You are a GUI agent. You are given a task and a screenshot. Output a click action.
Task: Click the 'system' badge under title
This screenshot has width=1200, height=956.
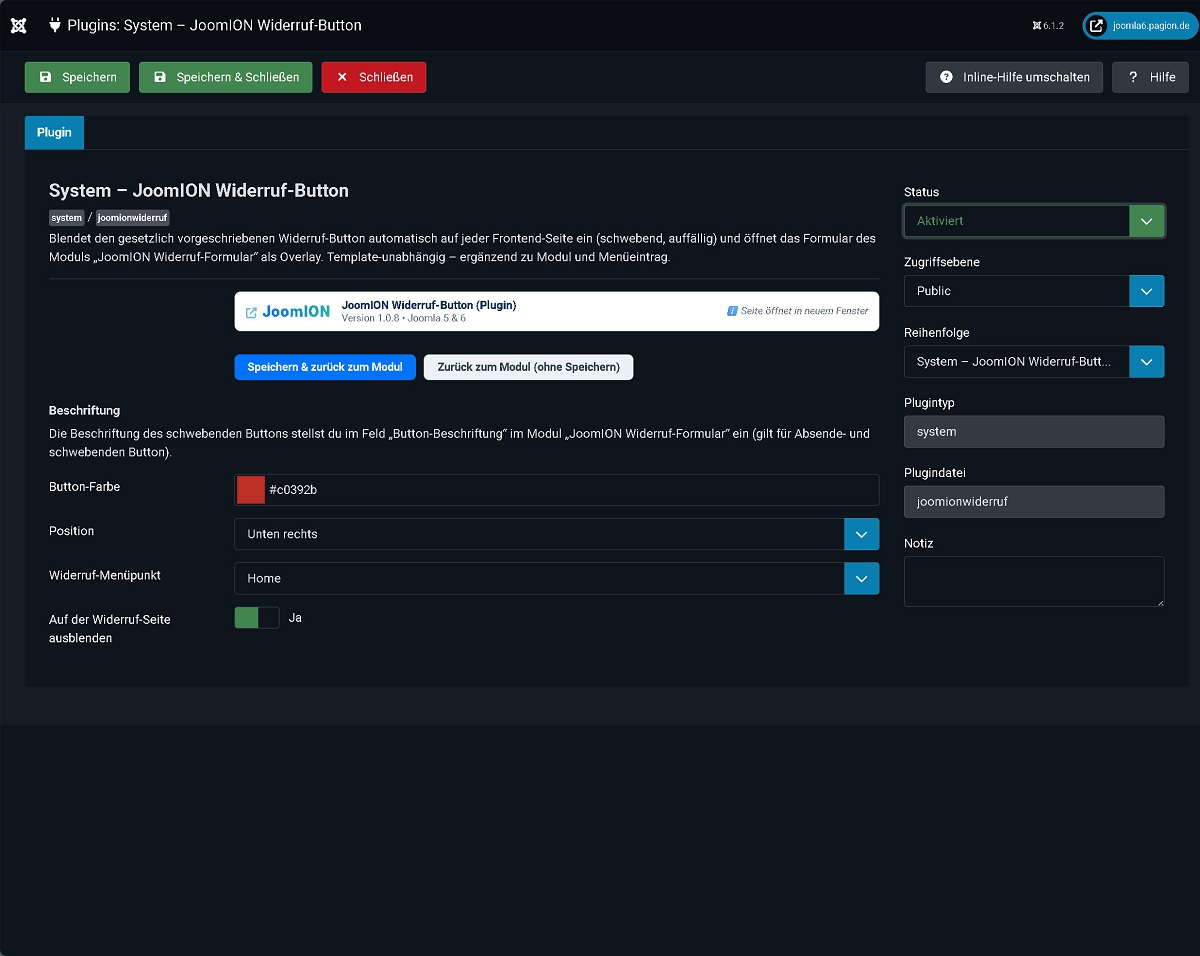(x=67, y=217)
